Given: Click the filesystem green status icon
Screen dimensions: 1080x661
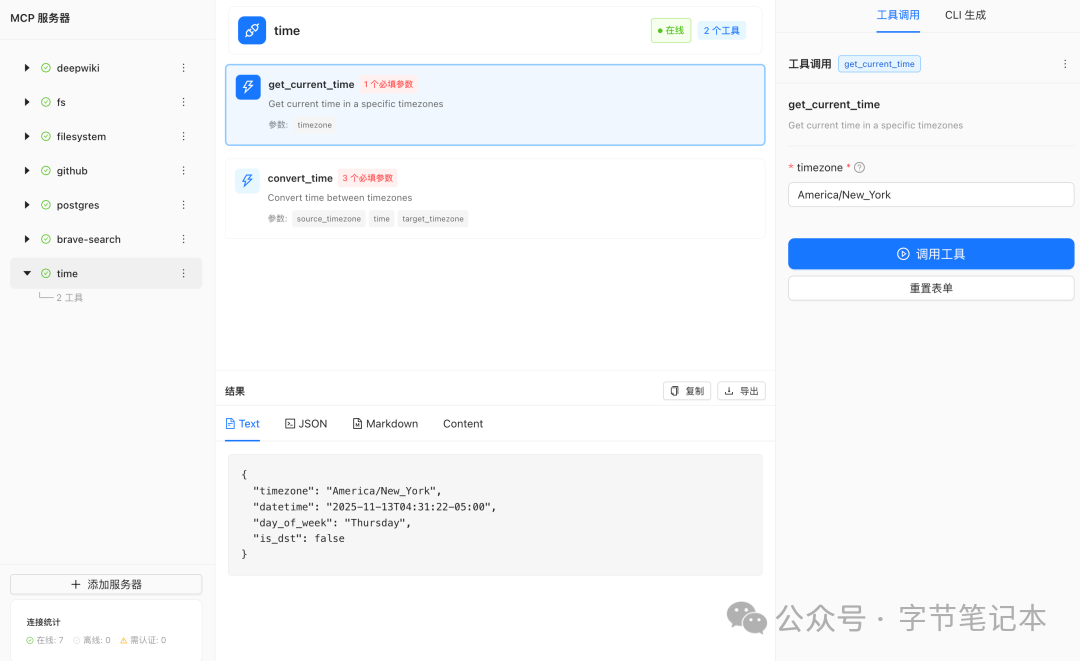Looking at the screenshot, I should click(45, 136).
